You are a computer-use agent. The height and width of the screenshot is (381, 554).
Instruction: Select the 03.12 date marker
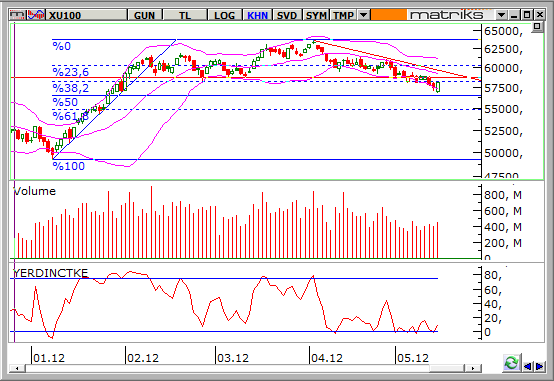pos(233,358)
